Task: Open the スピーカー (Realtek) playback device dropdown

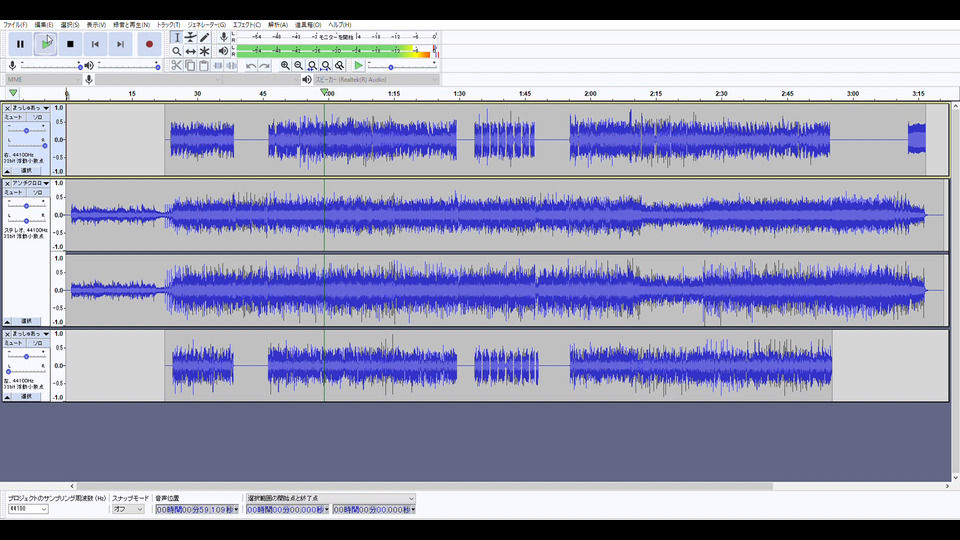Action: click(x=376, y=80)
